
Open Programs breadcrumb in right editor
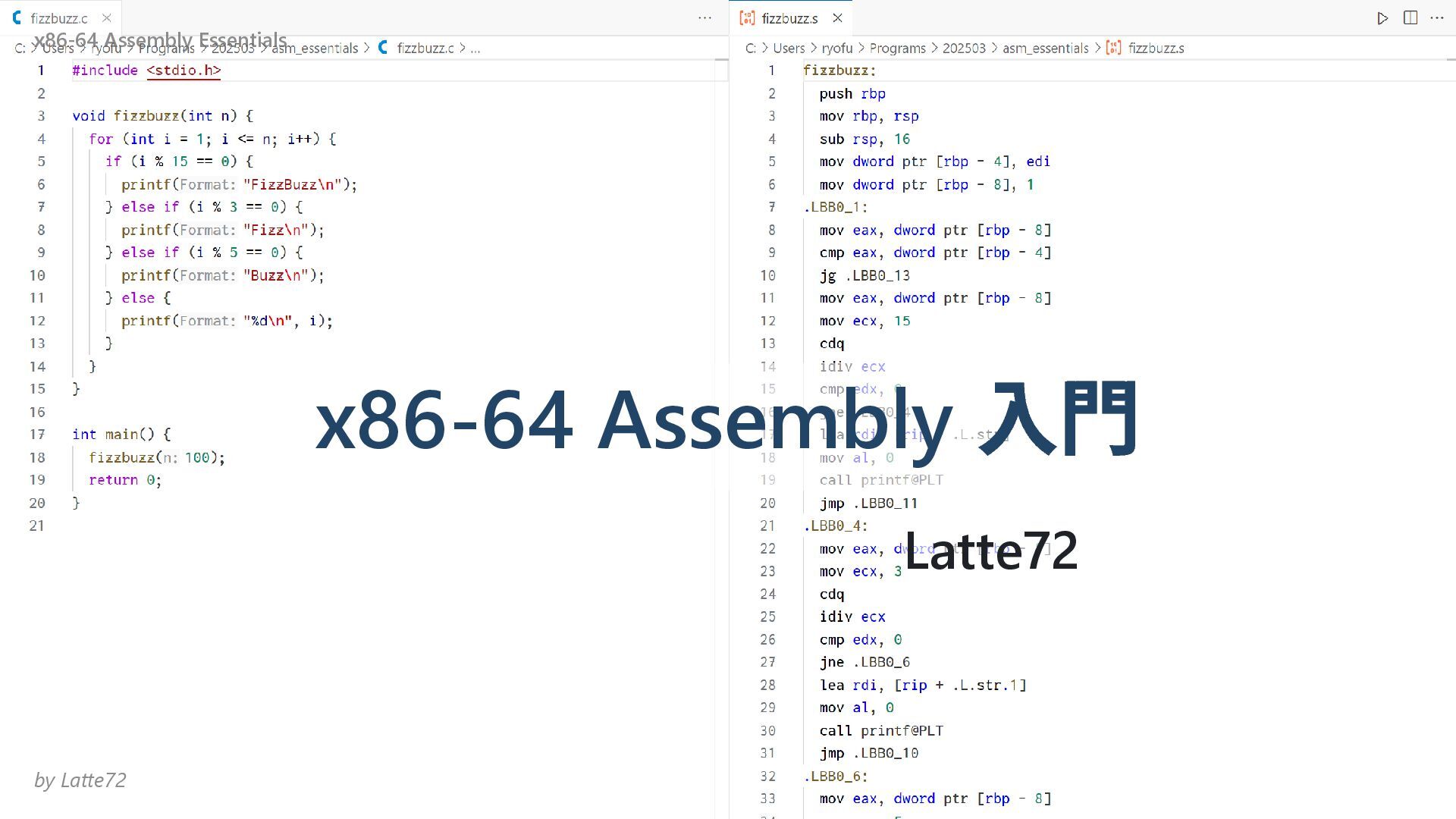click(x=897, y=49)
